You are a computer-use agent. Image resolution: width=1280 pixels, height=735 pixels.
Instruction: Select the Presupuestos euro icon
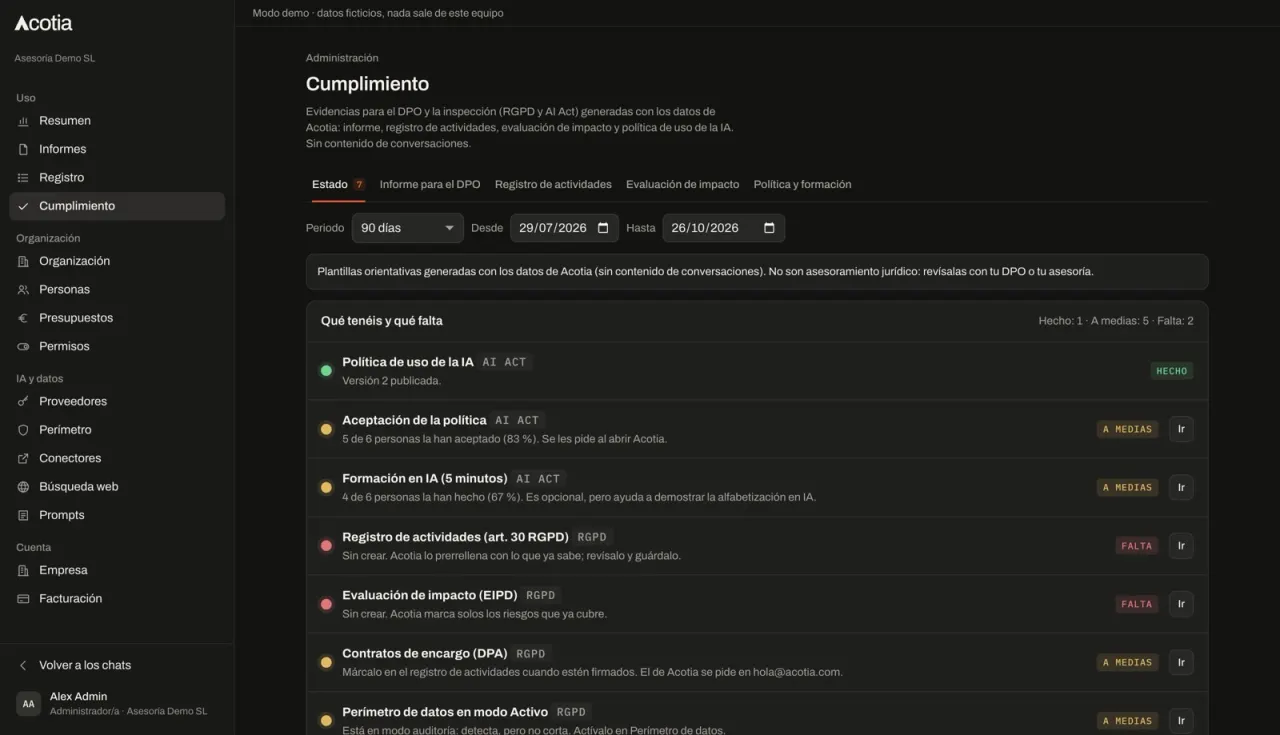23,318
